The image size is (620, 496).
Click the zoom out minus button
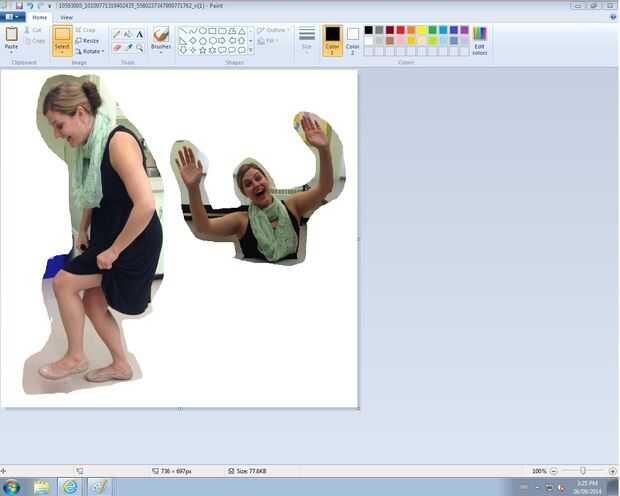point(554,471)
